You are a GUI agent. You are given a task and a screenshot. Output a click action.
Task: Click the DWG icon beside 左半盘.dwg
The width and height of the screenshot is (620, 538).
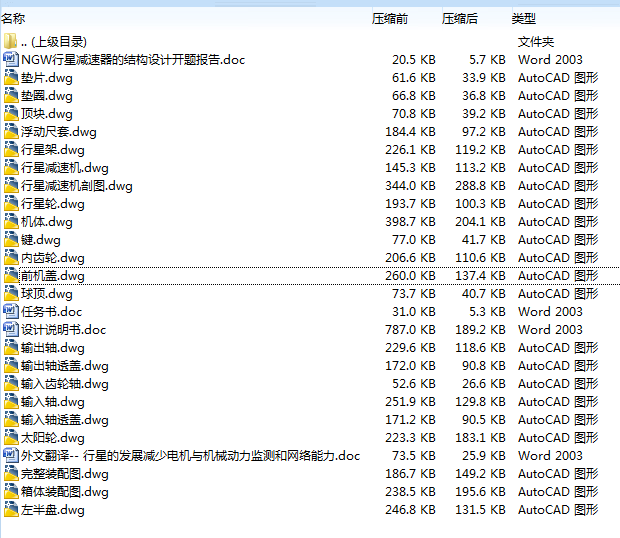click(x=11, y=509)
